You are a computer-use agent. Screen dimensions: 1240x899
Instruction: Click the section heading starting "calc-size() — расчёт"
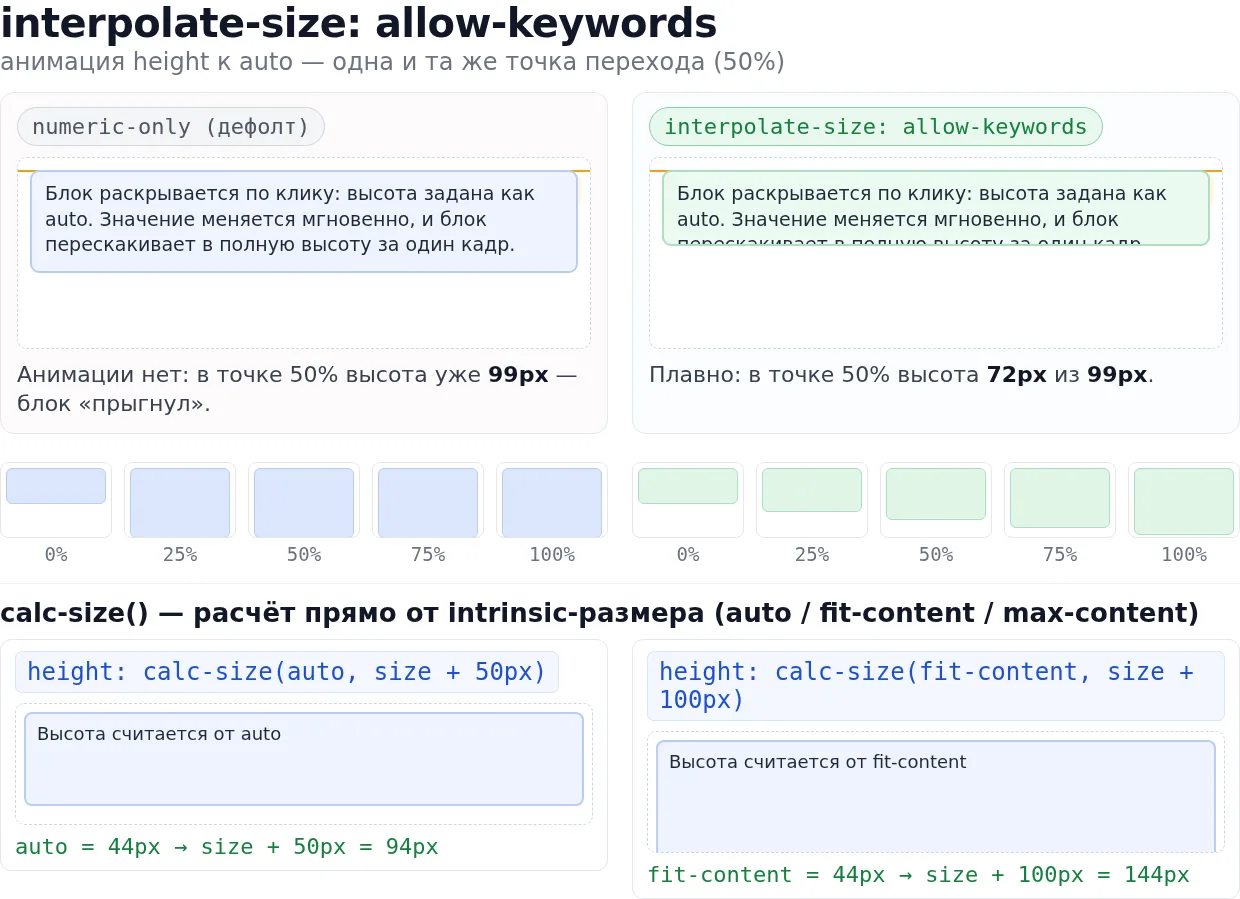coord(600,613)
